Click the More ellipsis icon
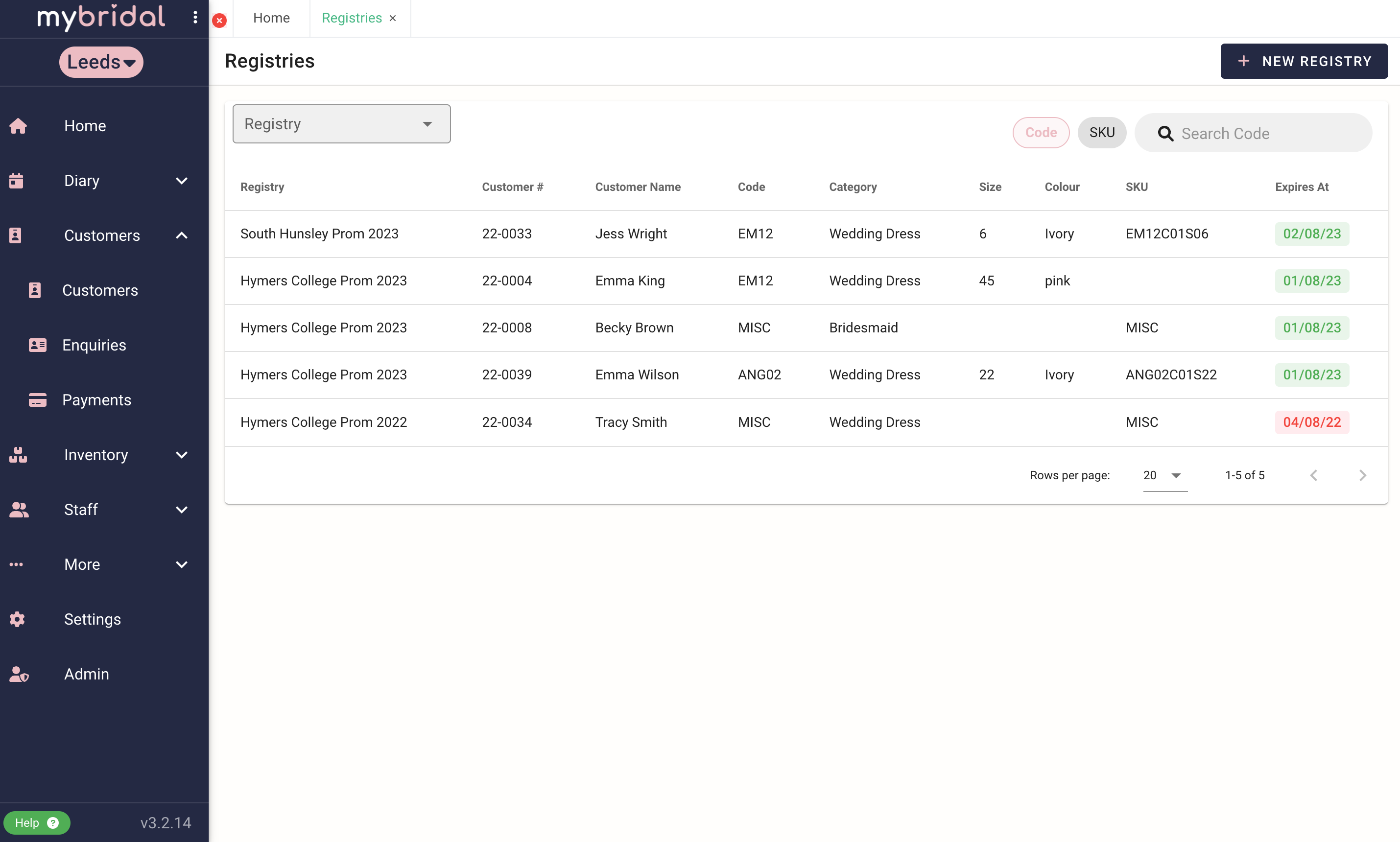 17,564
